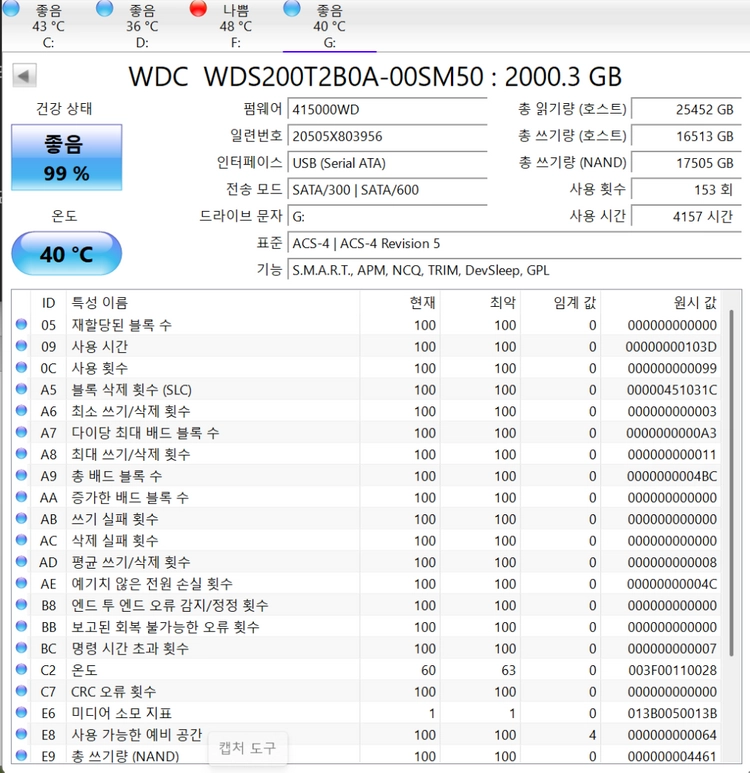The image size is (750, 773).
Task: Click total host writes value 16513 GB
Action: click(x=686, y=136)
